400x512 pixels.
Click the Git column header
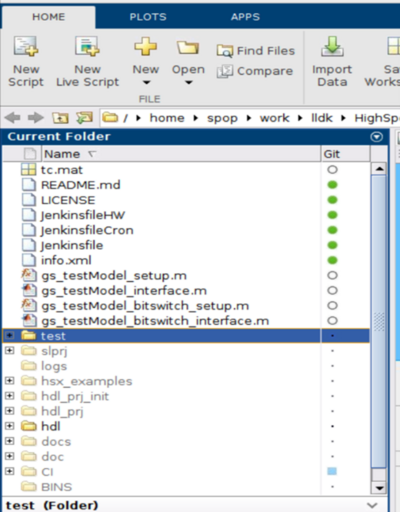click(x=346, y=154)
